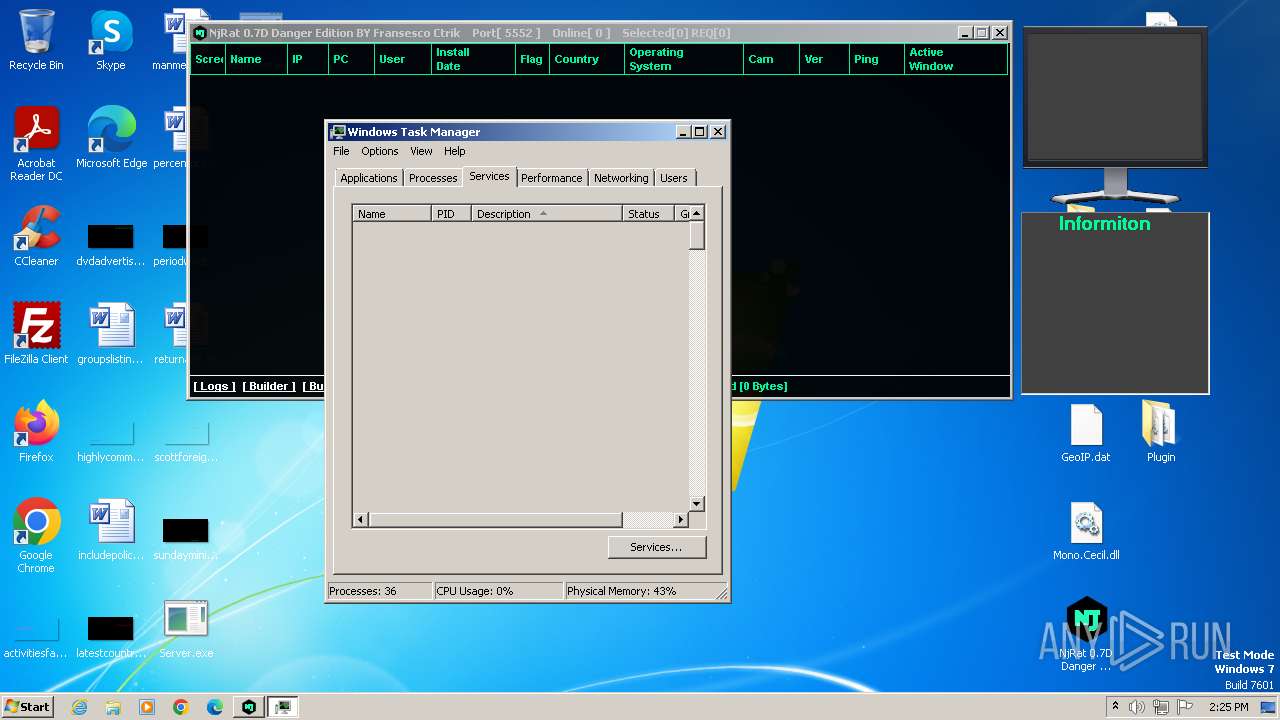Open [Logs] link in NjRat window

(215, 386)
